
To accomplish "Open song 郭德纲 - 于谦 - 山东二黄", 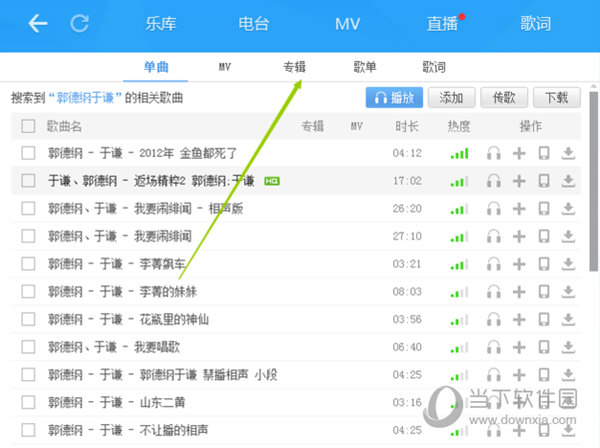I will tap(117, 402).
